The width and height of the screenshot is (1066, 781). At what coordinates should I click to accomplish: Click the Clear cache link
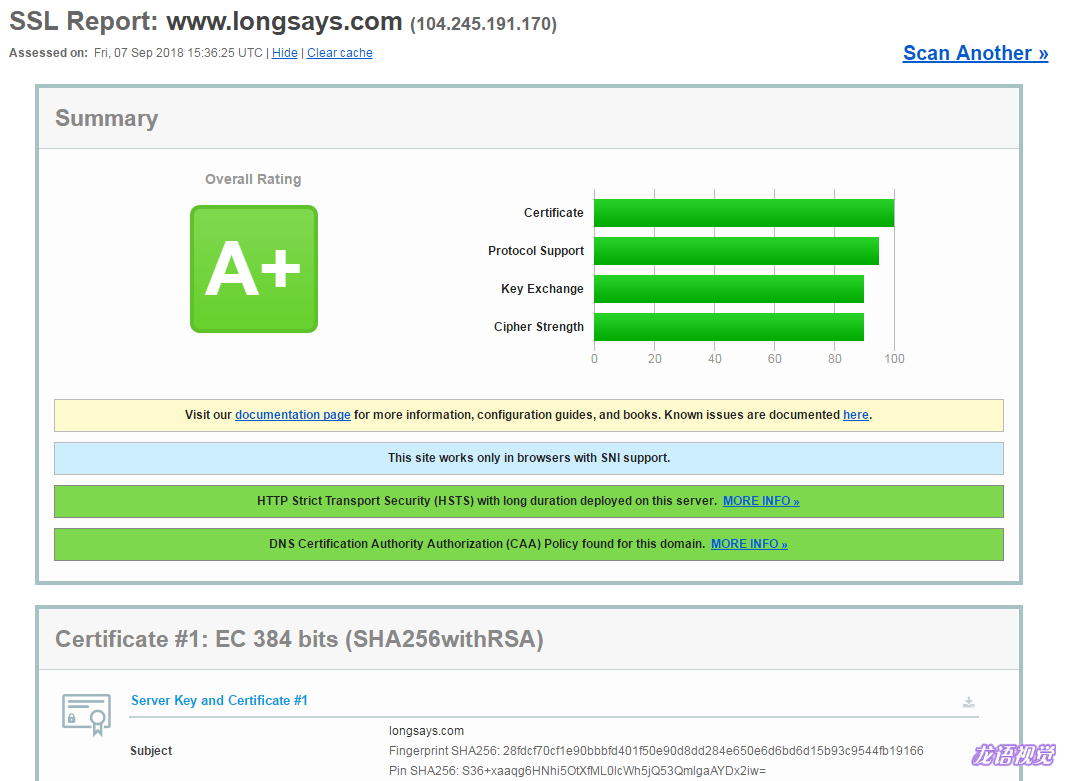click(x=339, y=53)
